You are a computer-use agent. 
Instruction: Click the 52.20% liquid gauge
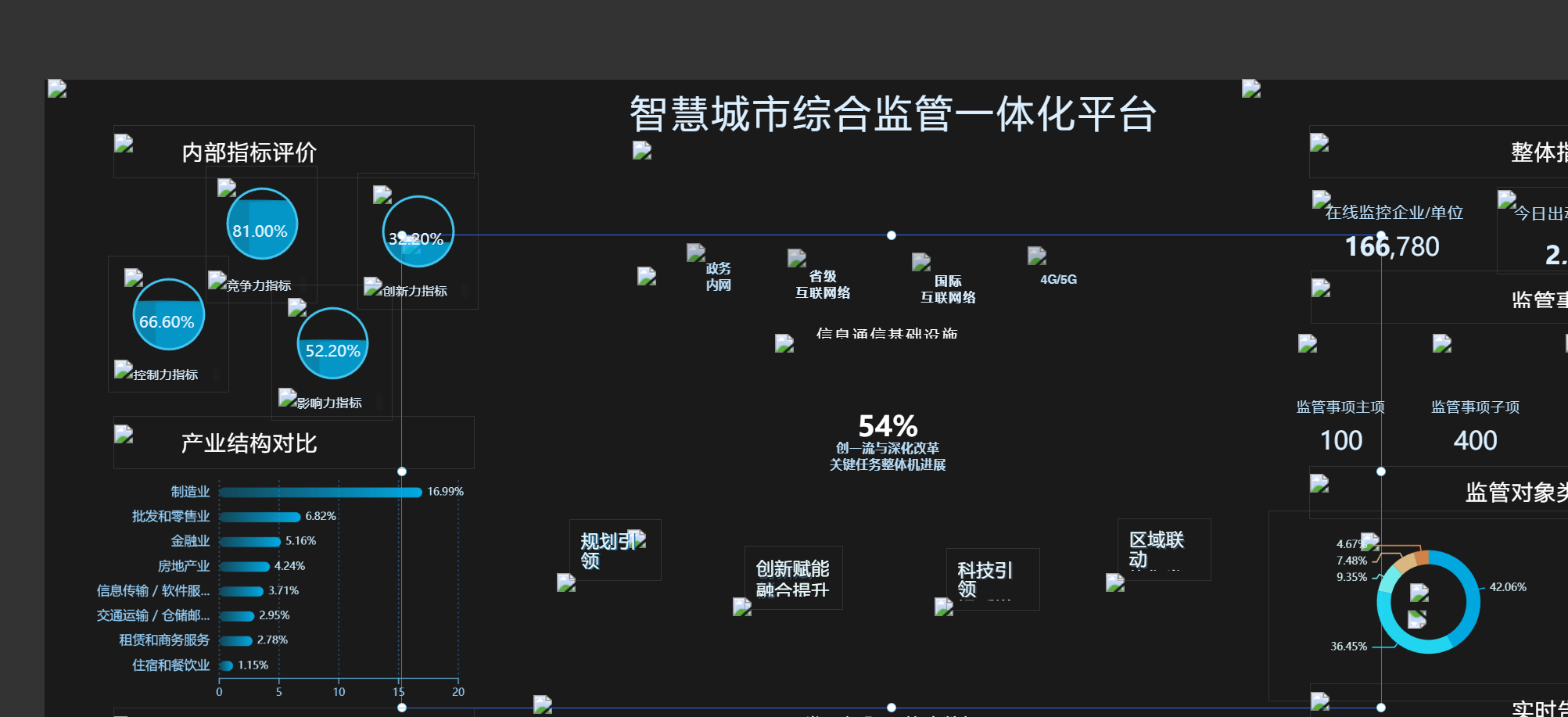coord(332,344)
